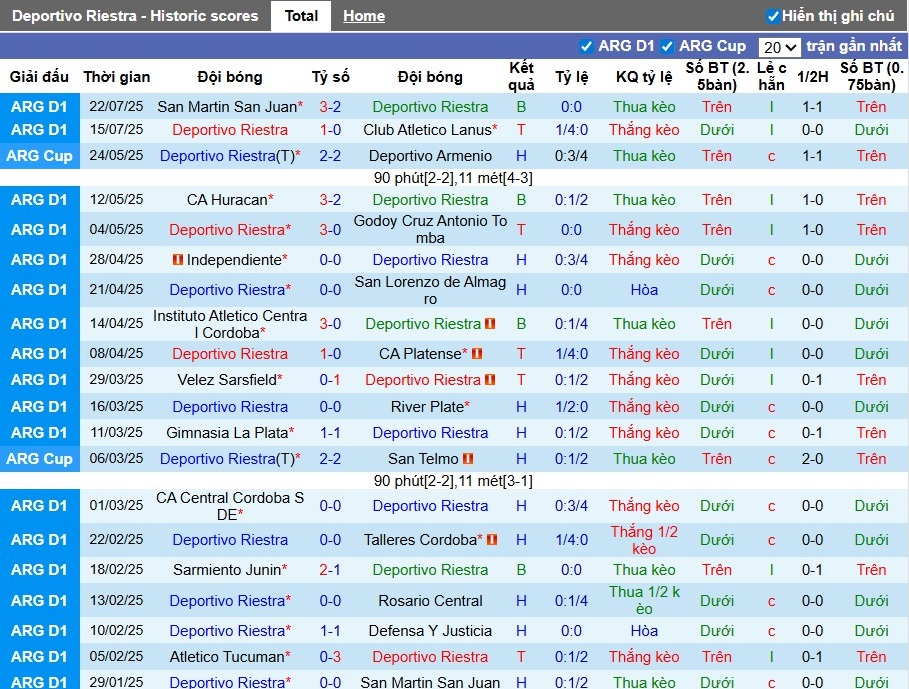Open Deportivo Armenio team link
This screenshot has width=909, height=689.
[x=430, y=156]
